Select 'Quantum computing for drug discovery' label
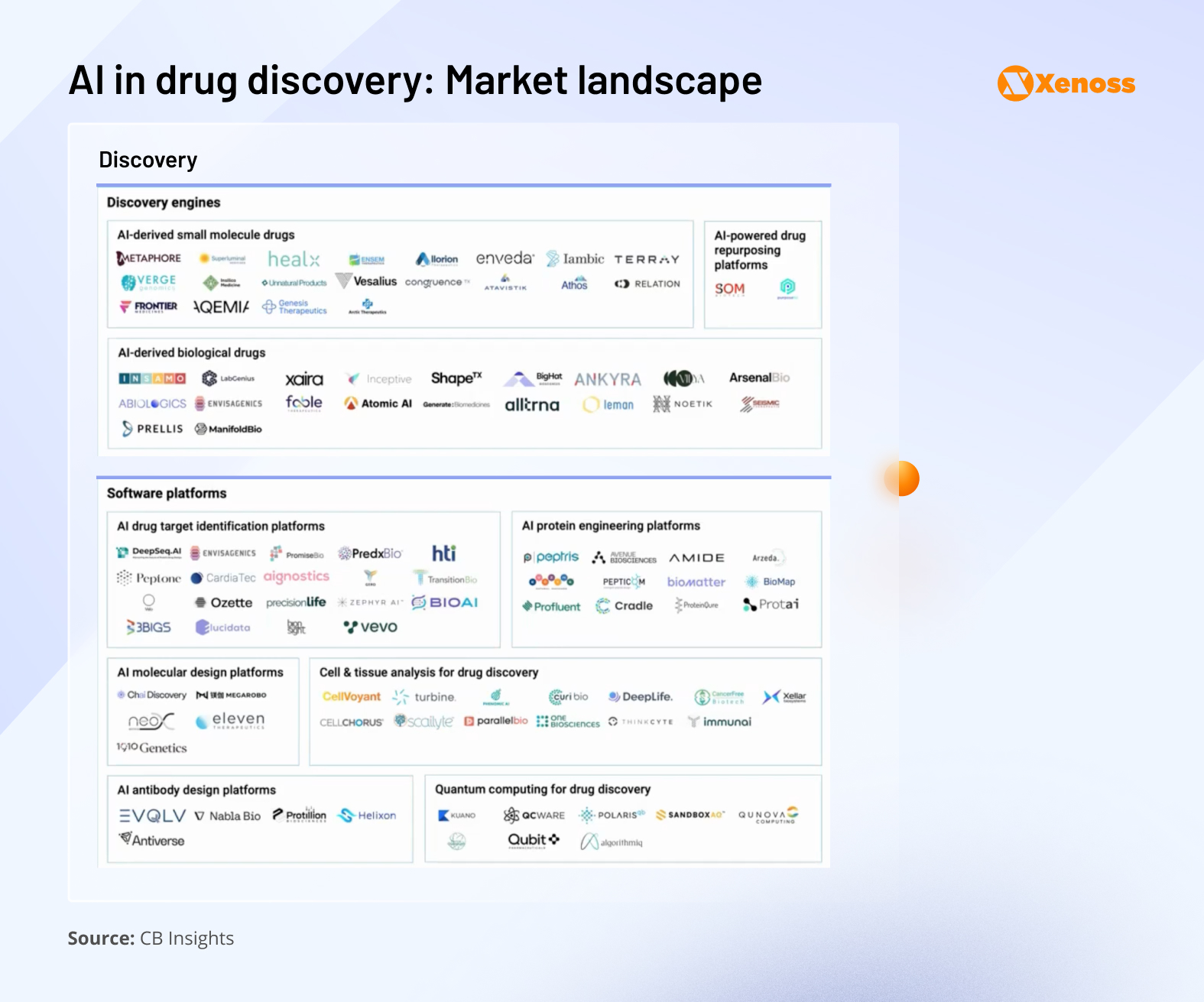The image size is (1204, 1002). pyautogui.click(x=543, y=790)
